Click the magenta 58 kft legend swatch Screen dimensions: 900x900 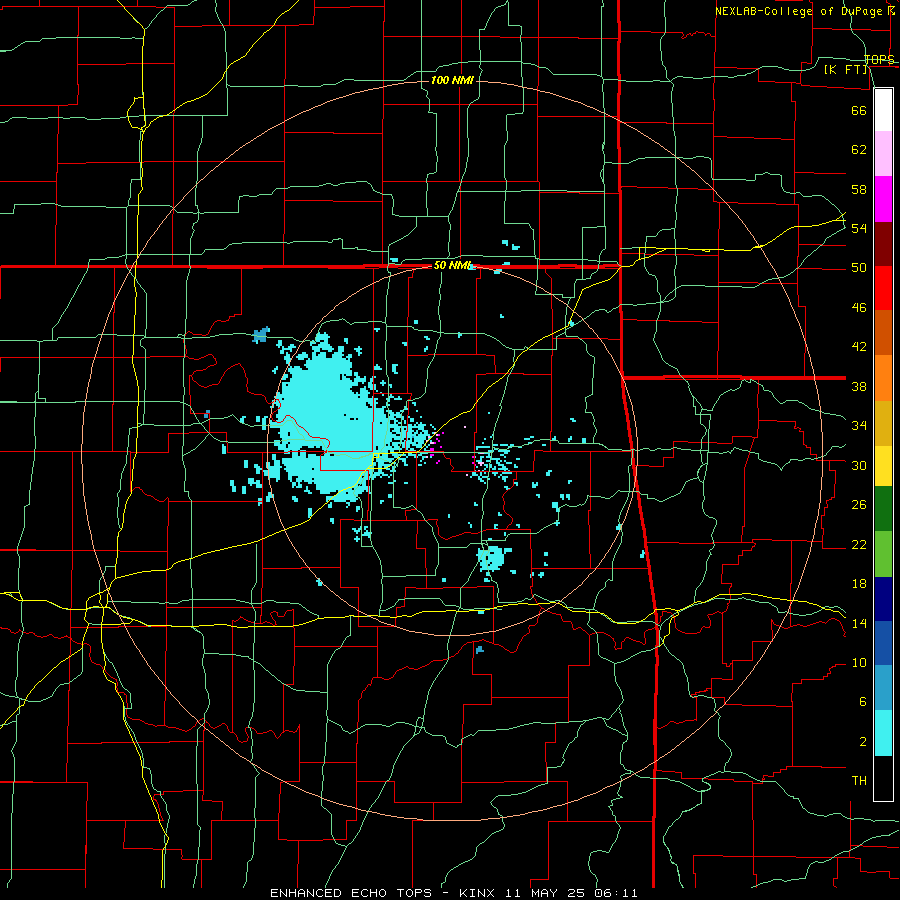pos(883,199)
